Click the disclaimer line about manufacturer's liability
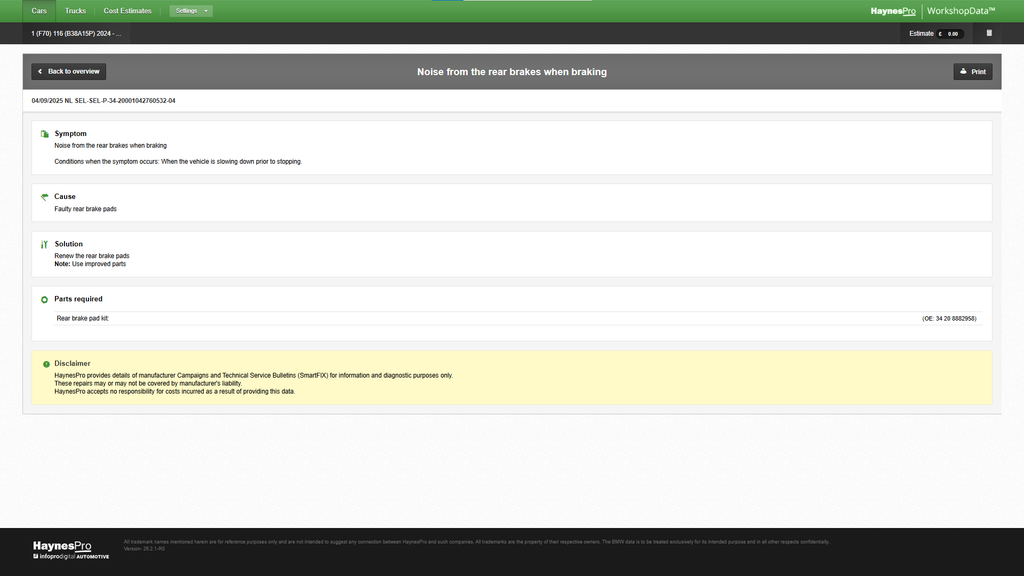Viewport: 1024px width, 576px height. tap(148, 383)
